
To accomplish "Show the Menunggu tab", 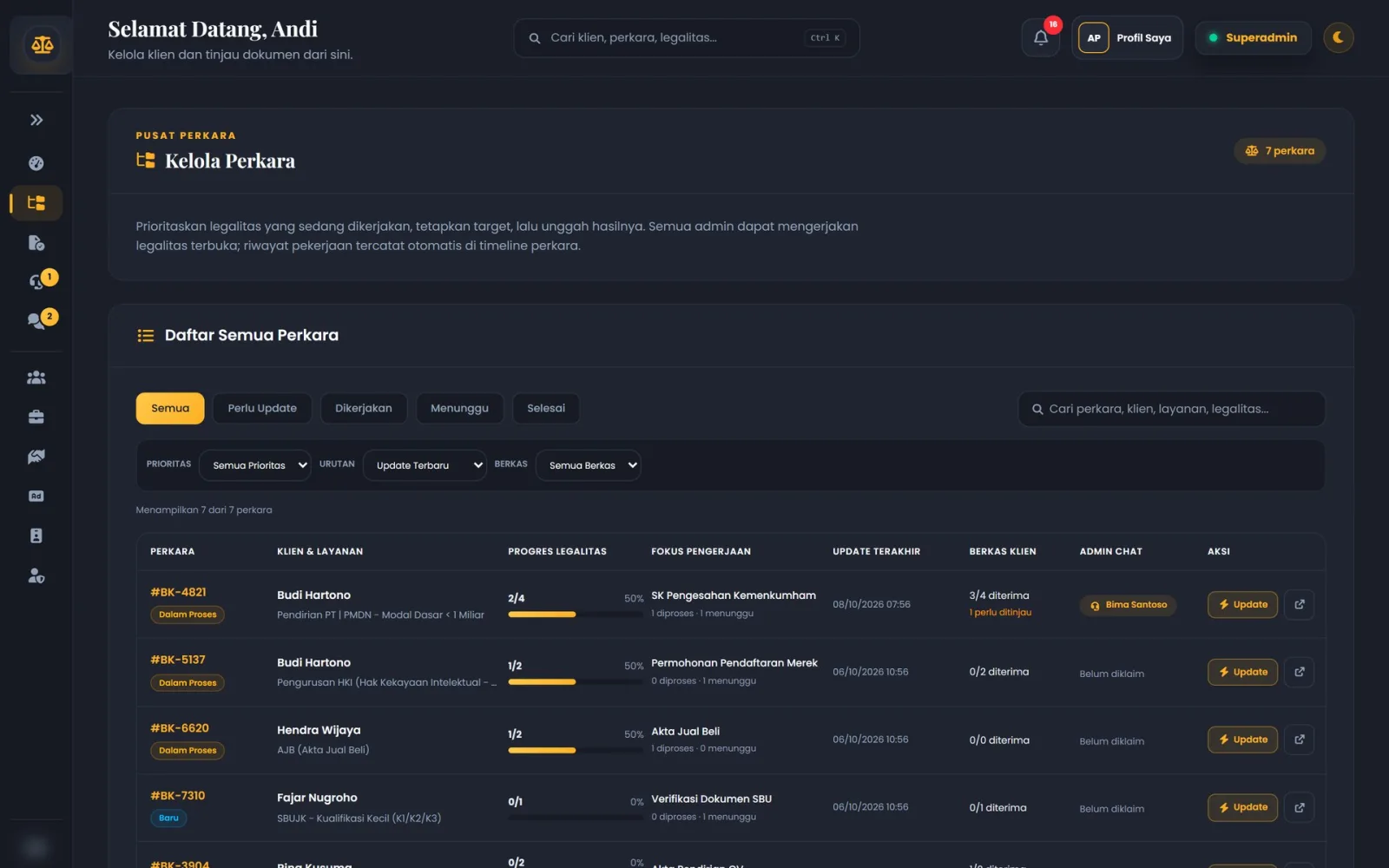I will tap(459, 409).
